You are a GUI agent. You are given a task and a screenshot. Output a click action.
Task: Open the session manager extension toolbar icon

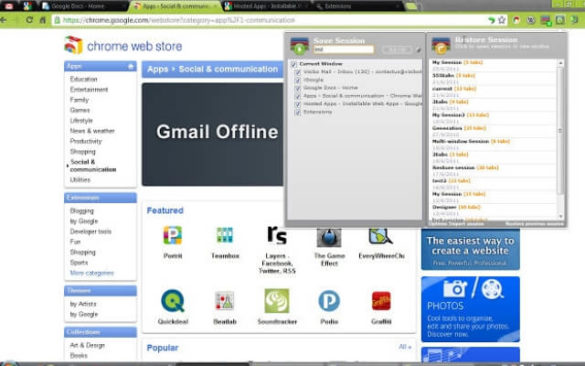(546, 20)
